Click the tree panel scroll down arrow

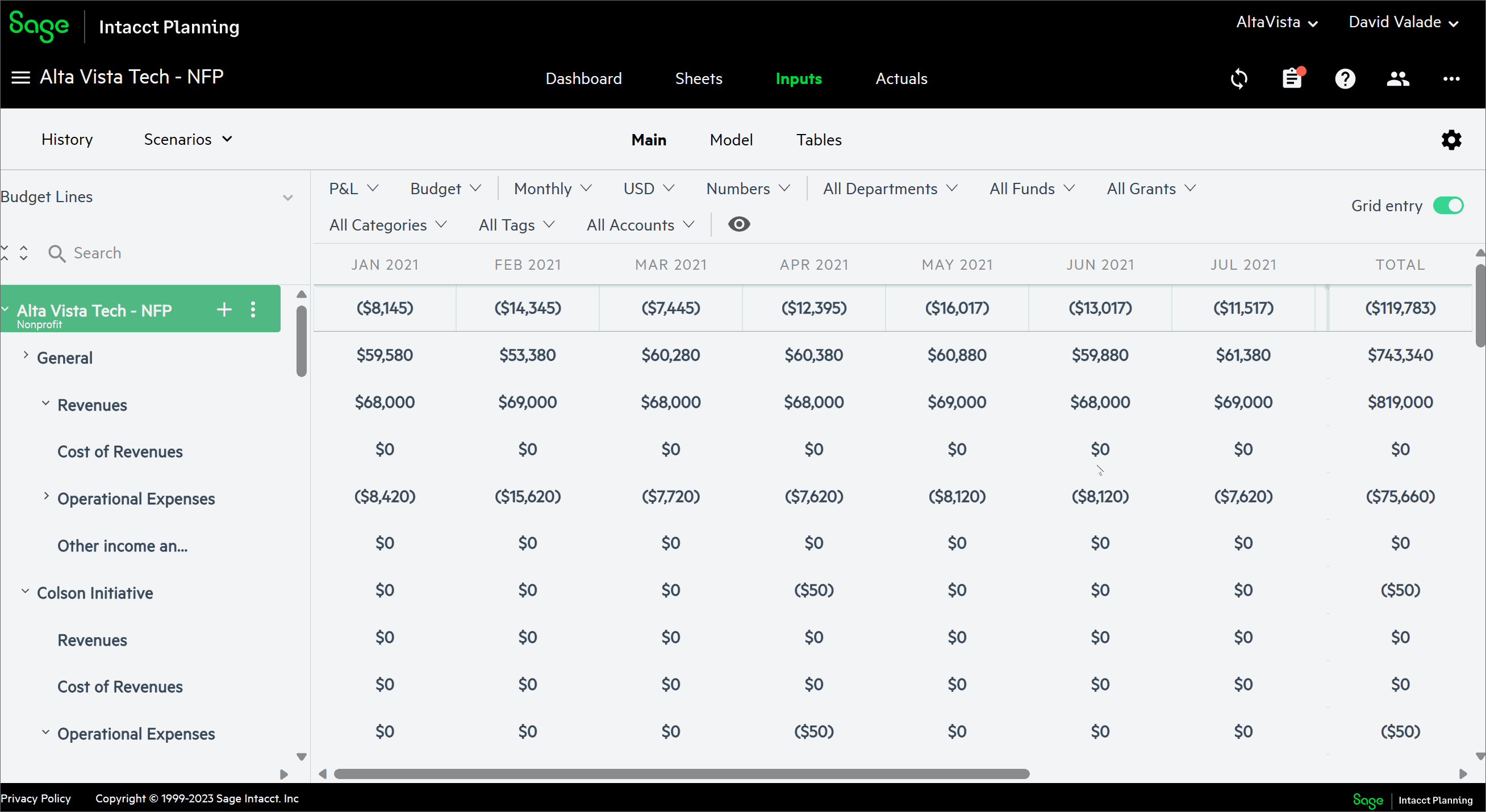pyautogui.click(x=301, y=756)
